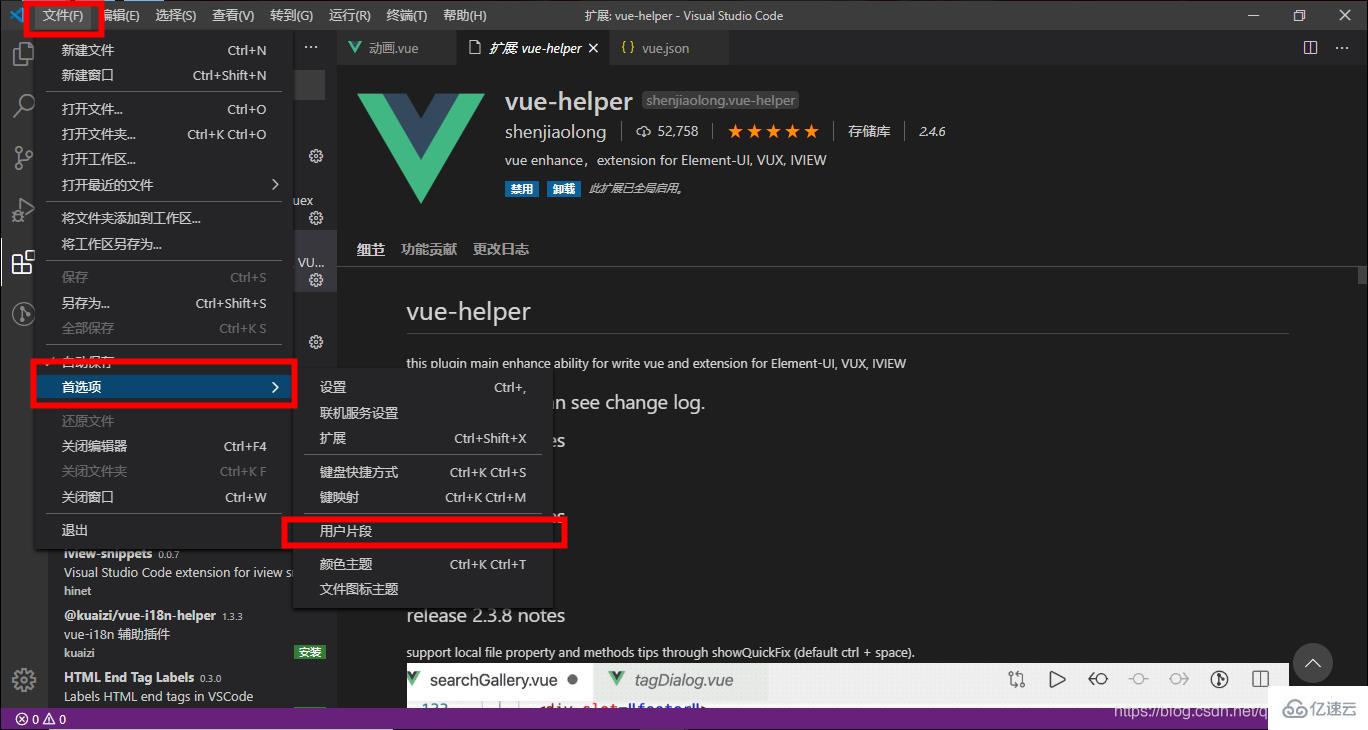Open the 编辑(E) menu
The height and width of the screenshot is (730, 1368).
tap(120, 16)
